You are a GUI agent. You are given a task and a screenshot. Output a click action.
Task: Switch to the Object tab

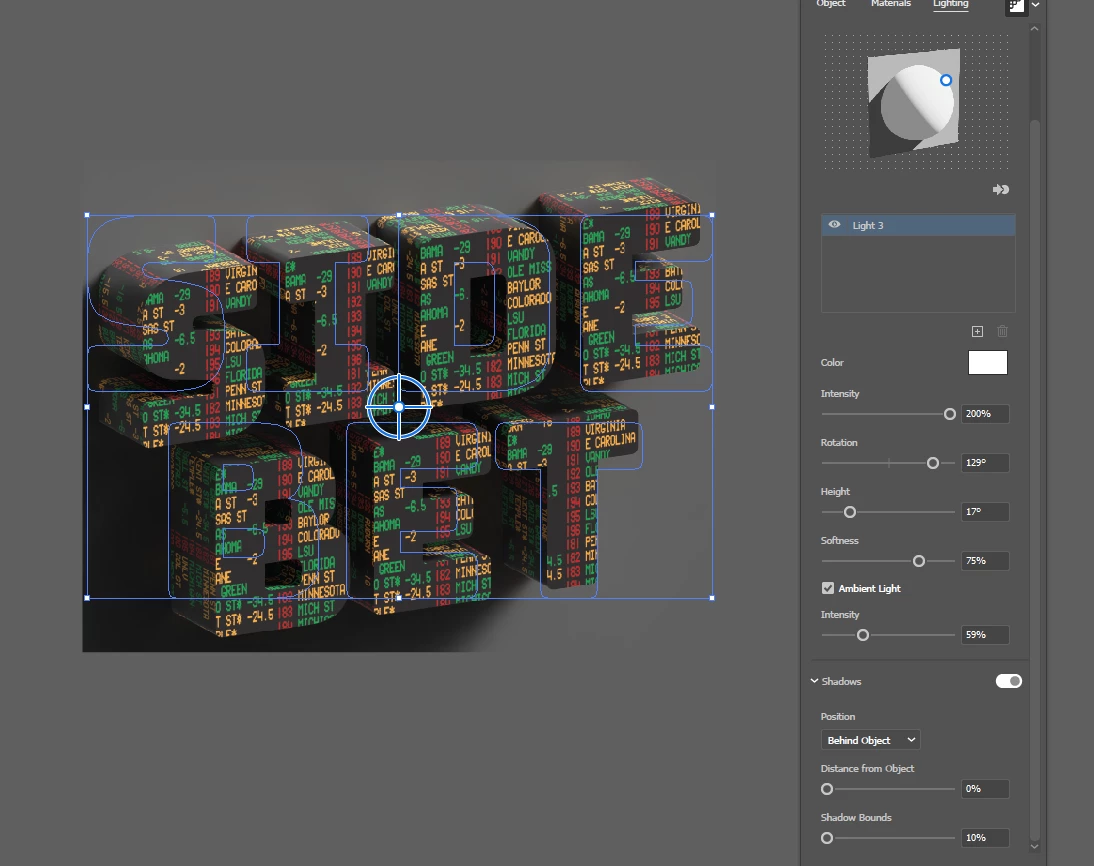[x=830, y=3]
